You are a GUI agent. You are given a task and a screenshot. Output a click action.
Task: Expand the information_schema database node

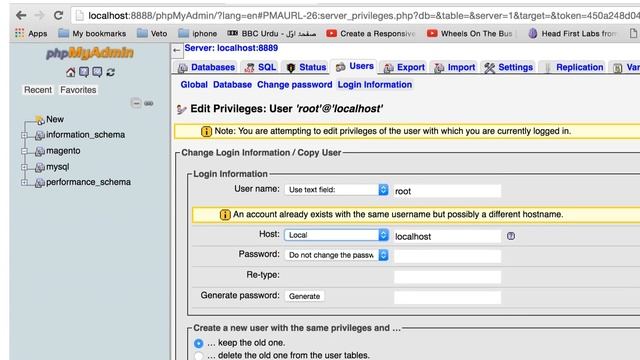click(24, 135)
